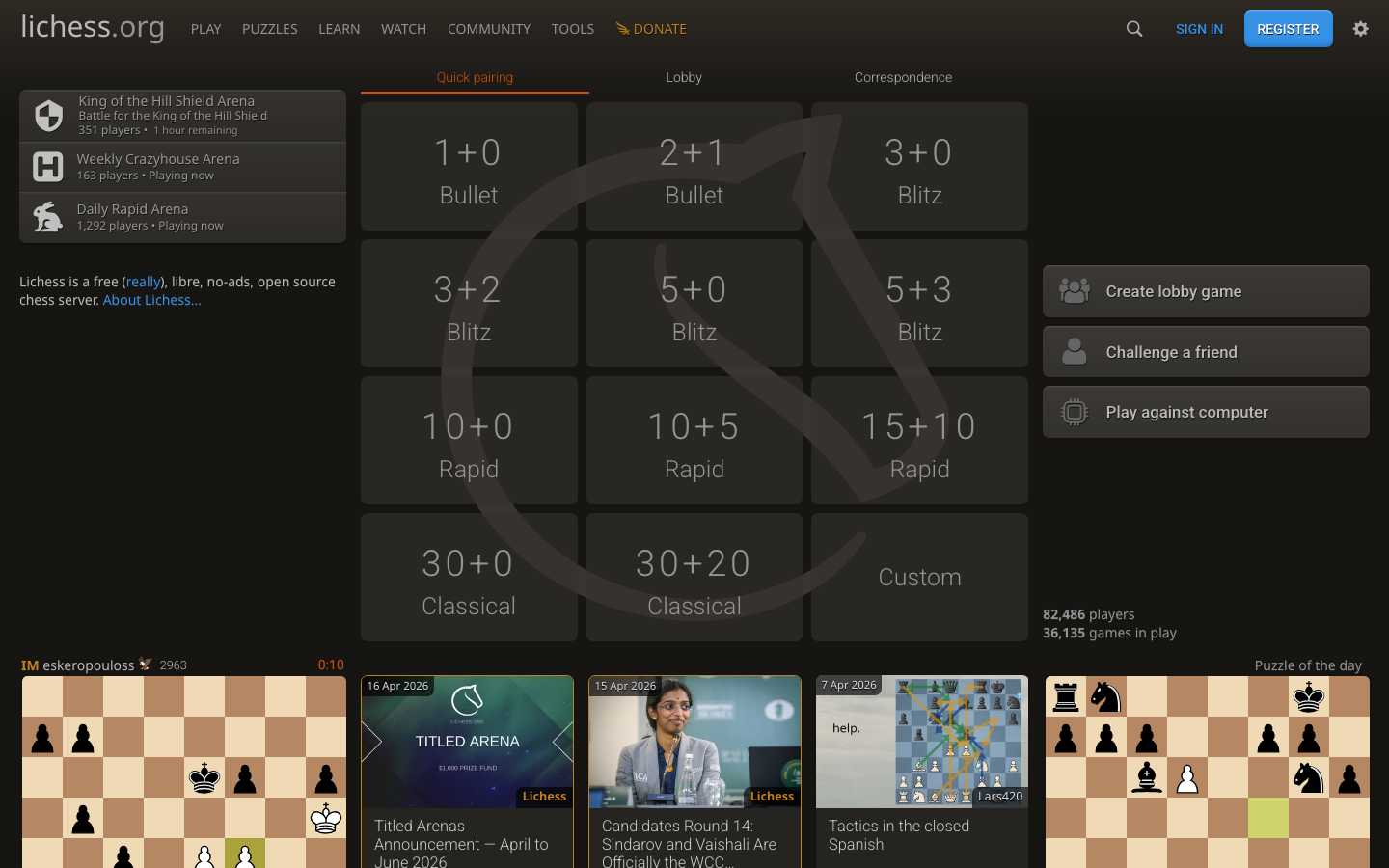The width and height of the screenshot is (1389, 868).
Task: Open the settings gear menu
Action: tap(1360, 29)
